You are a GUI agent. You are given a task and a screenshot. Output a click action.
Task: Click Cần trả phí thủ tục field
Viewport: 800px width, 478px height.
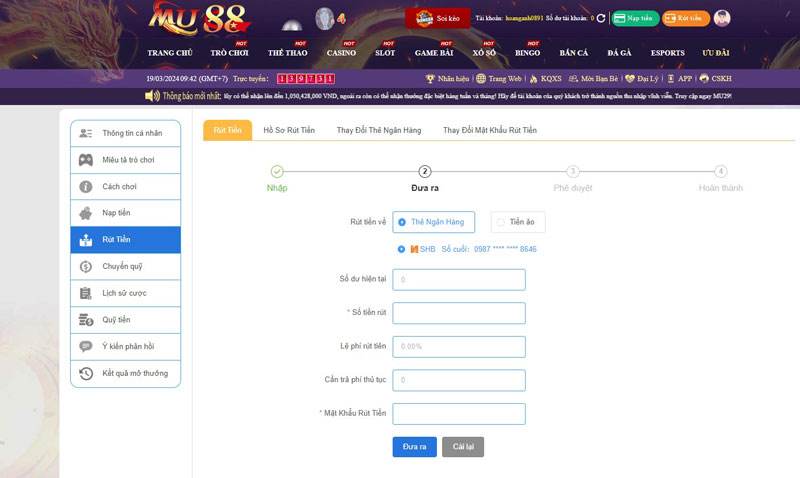459,380
